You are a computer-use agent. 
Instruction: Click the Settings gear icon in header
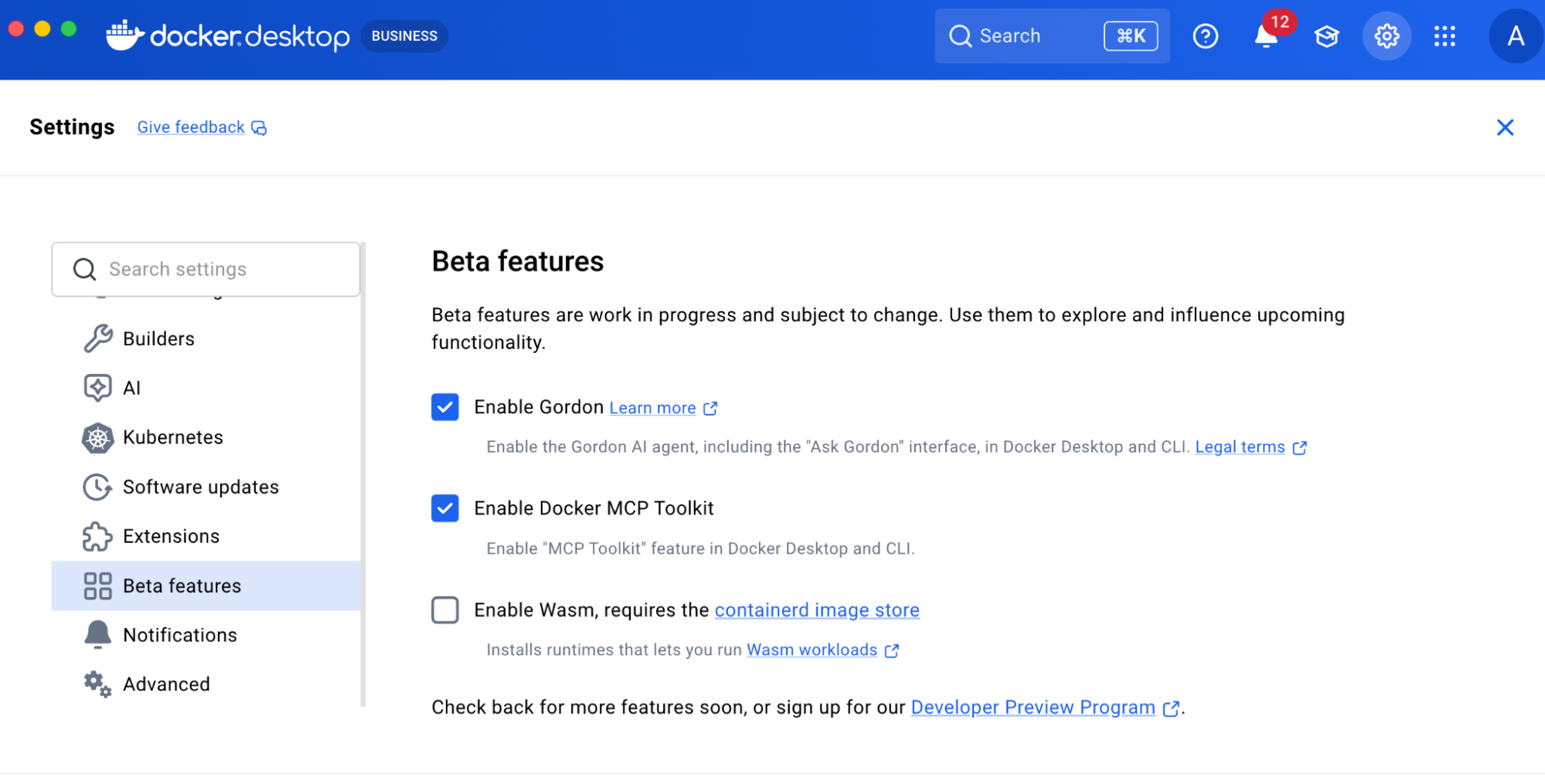[1387, 36]
